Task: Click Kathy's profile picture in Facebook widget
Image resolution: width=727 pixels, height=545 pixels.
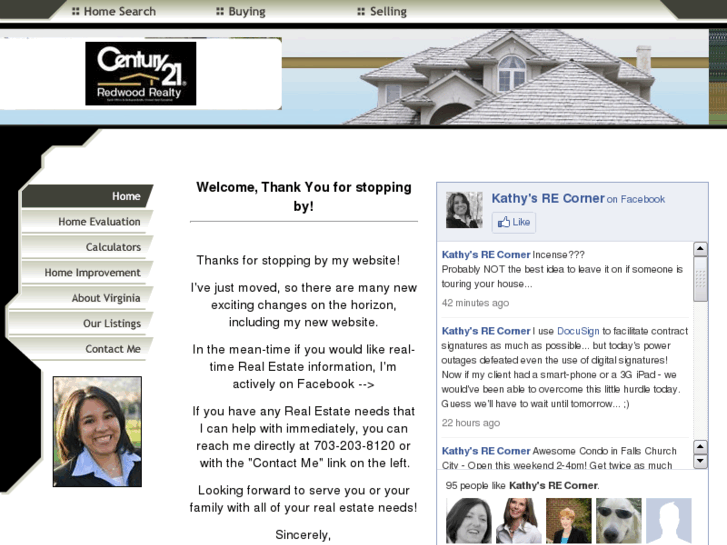Action: coord(464,210)
